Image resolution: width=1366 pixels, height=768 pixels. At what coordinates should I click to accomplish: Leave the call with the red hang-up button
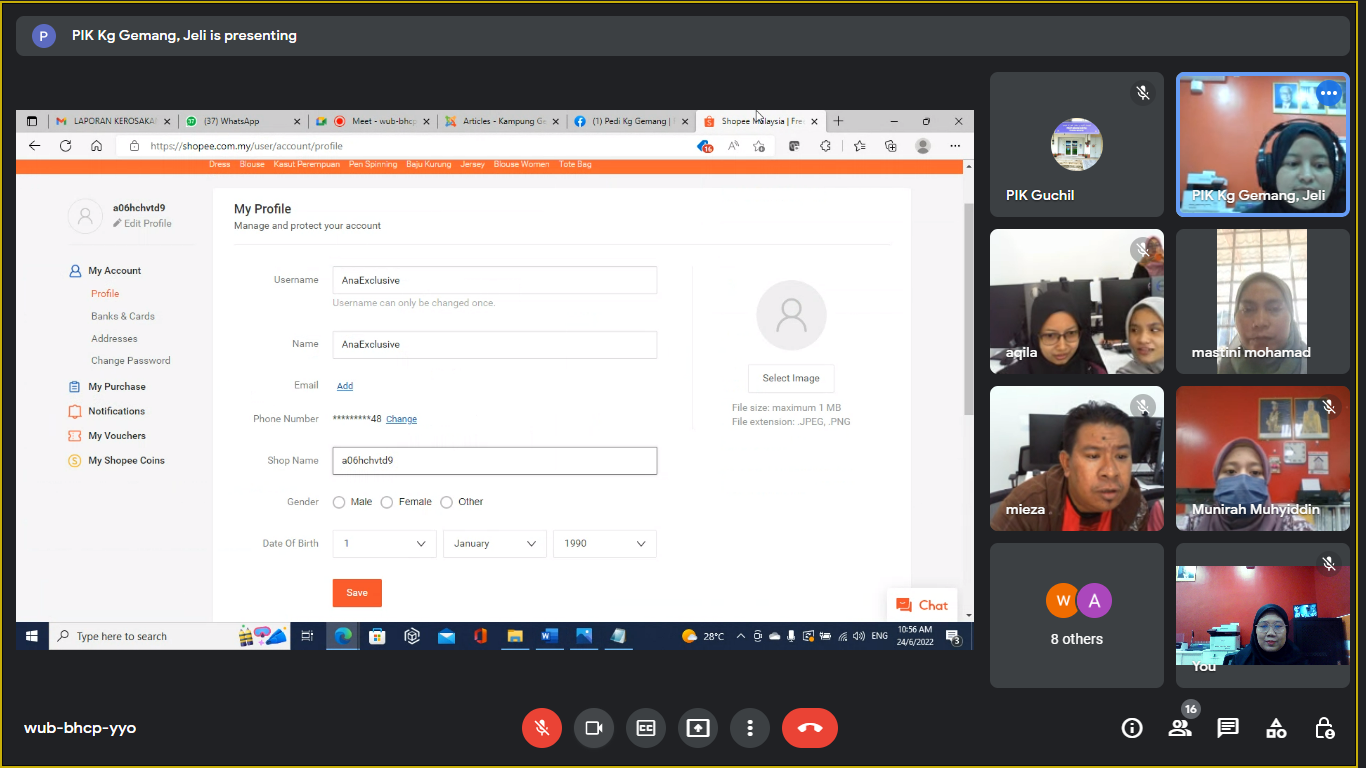tap(810, 728)
